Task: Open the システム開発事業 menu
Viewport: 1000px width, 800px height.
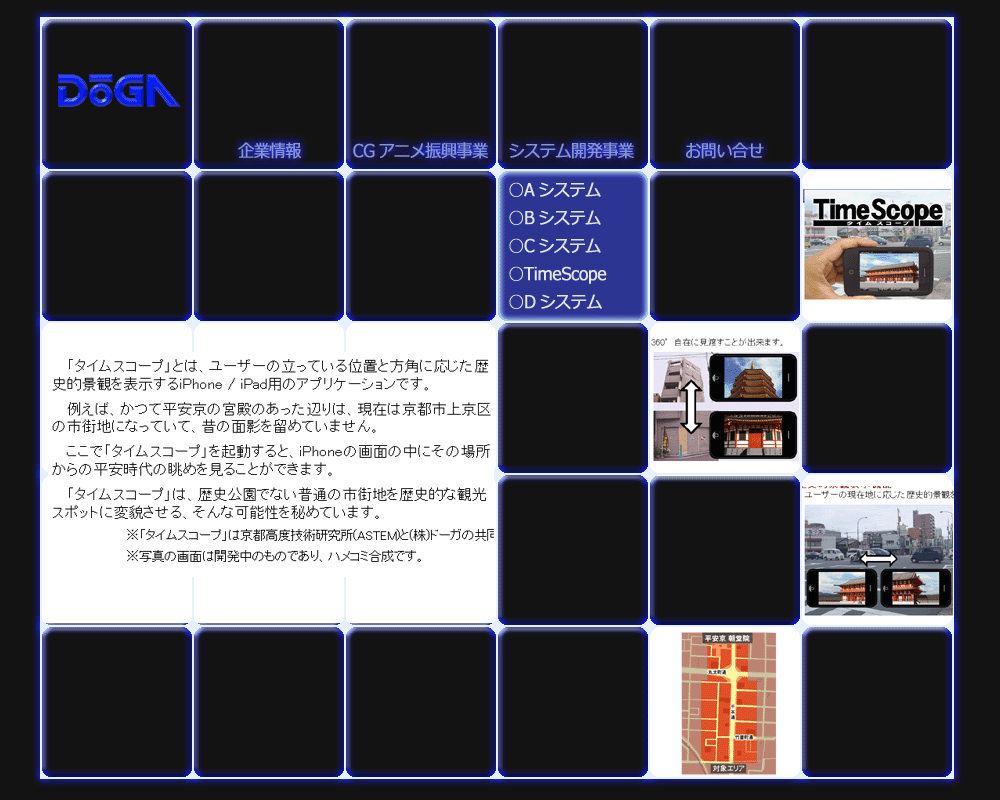Action: [x=571, y=151]
